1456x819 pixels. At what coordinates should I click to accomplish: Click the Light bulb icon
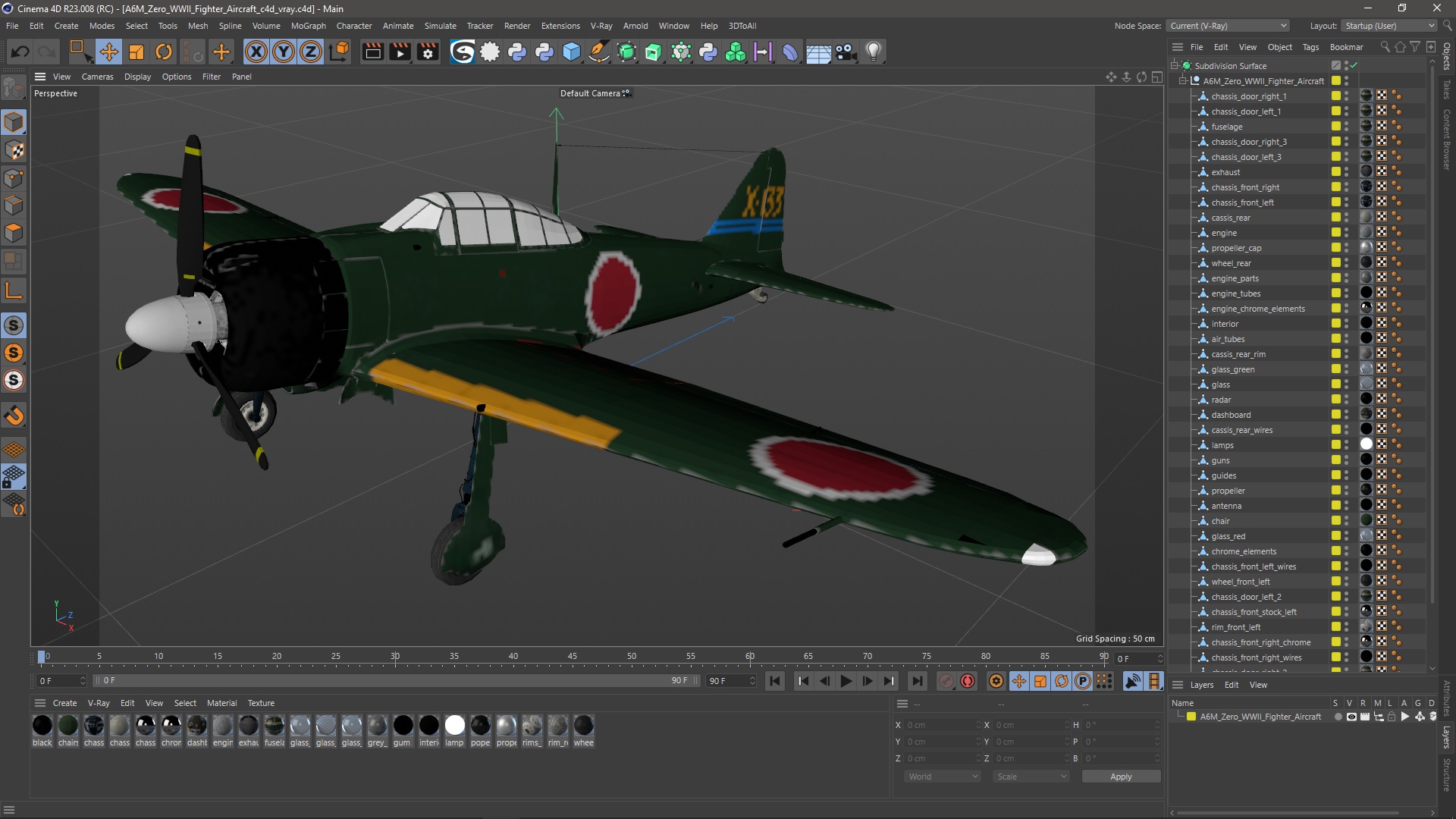tap(874, 52)
